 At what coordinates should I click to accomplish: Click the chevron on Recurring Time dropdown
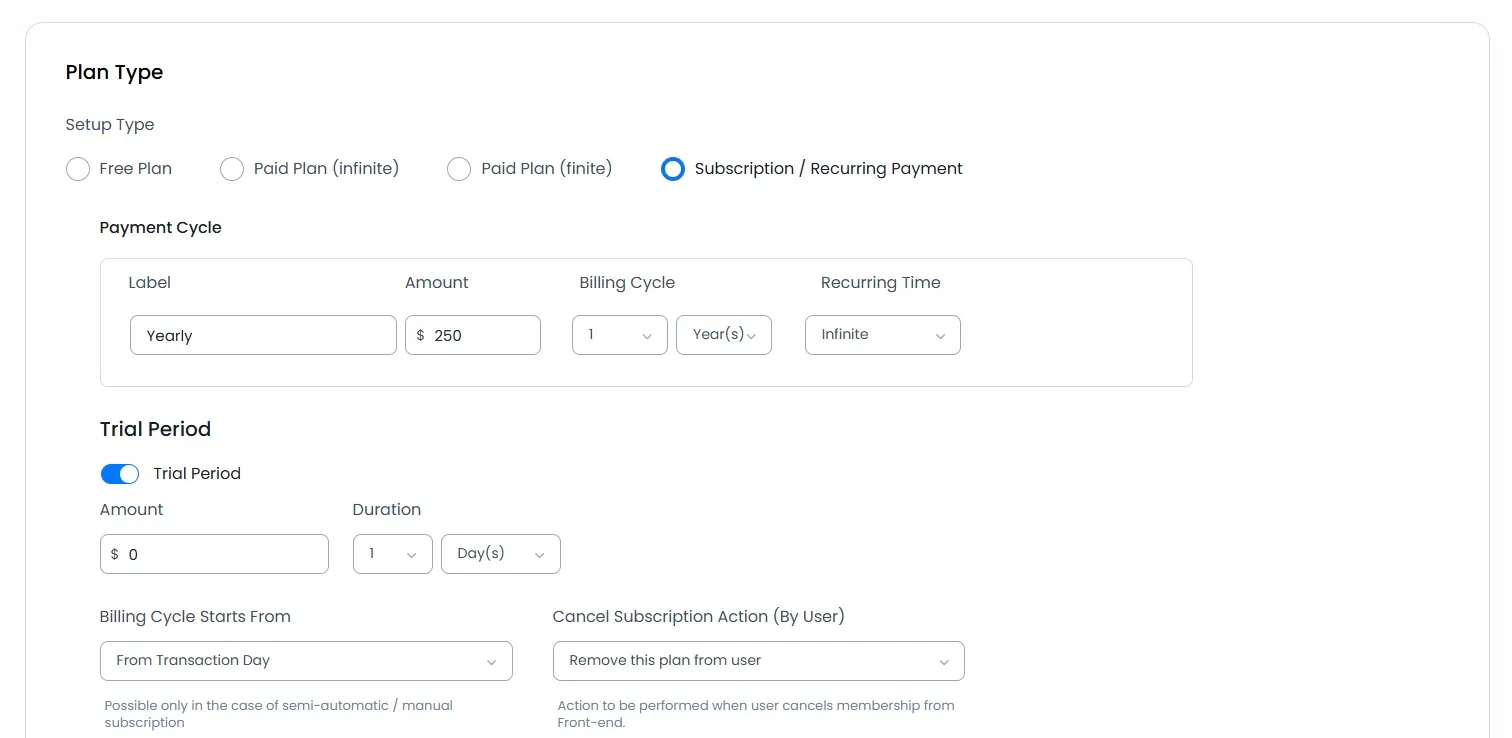pos(940,335)
